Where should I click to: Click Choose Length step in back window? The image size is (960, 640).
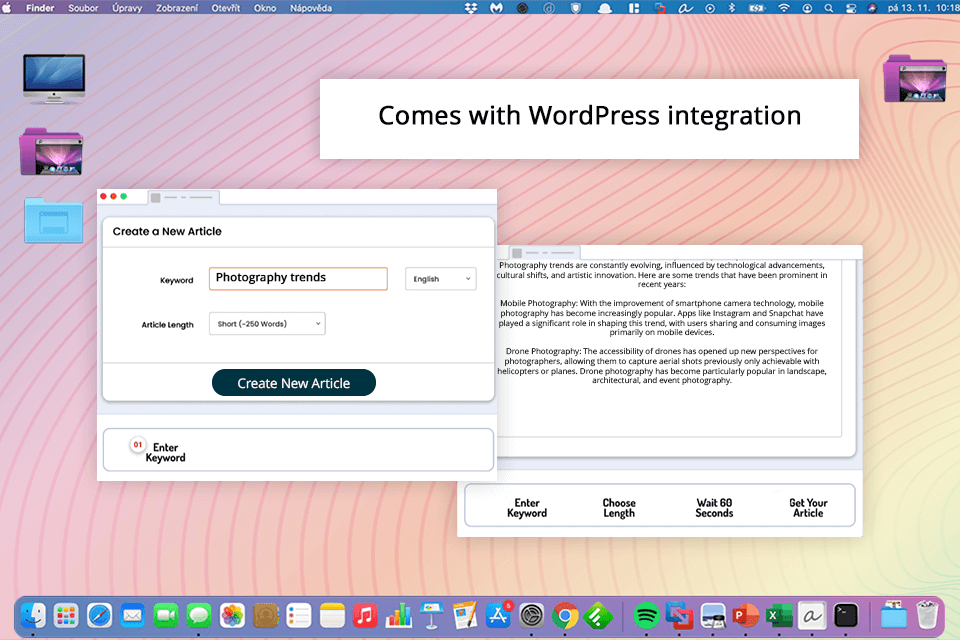619,508
